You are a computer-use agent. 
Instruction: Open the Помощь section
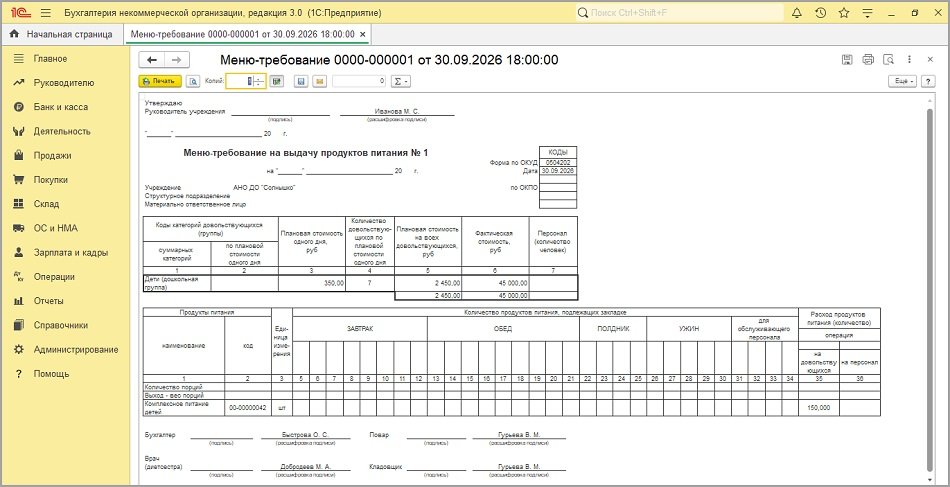(x=51, y=374)
